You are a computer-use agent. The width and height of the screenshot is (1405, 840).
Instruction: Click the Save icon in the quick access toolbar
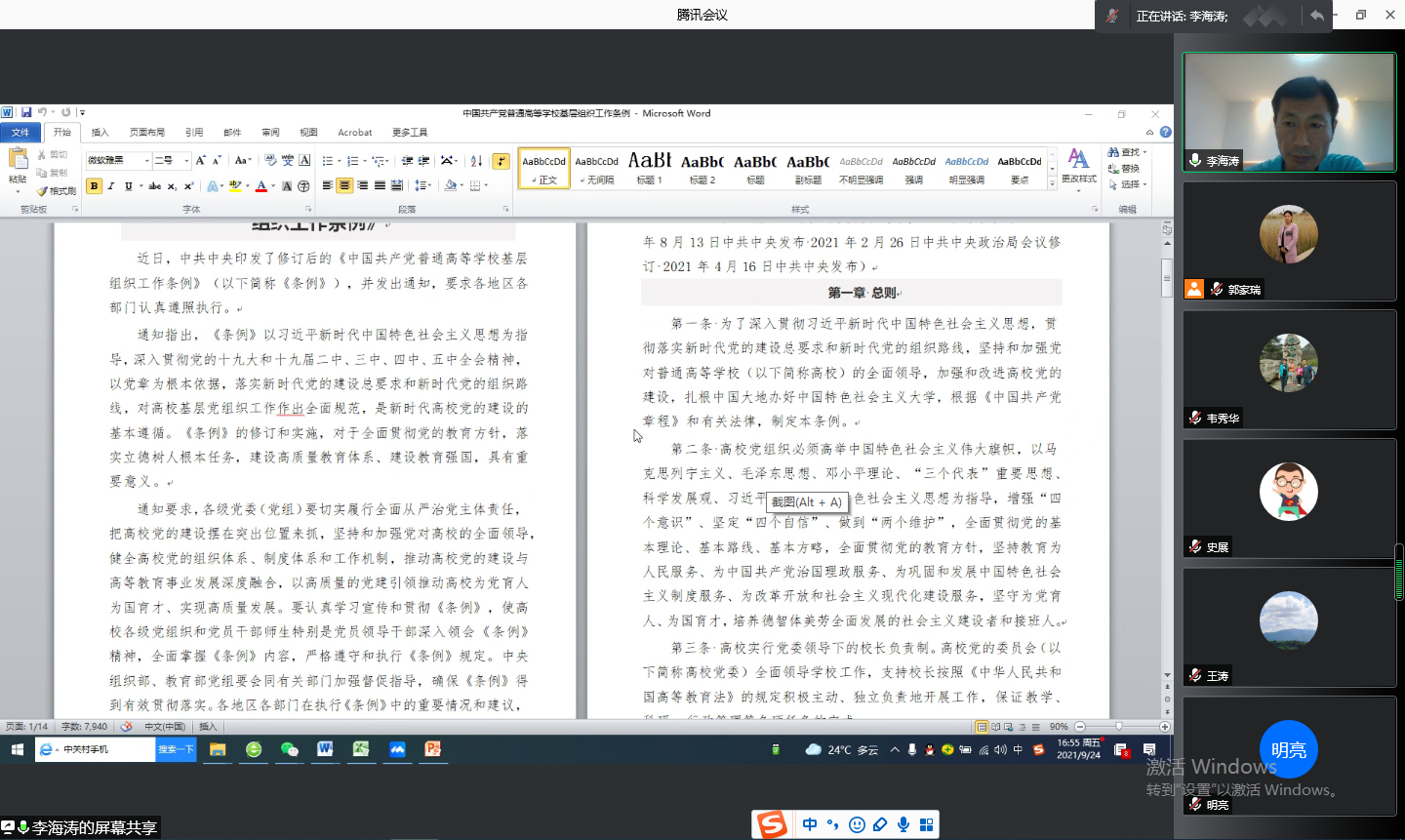[x=26, y=113]
